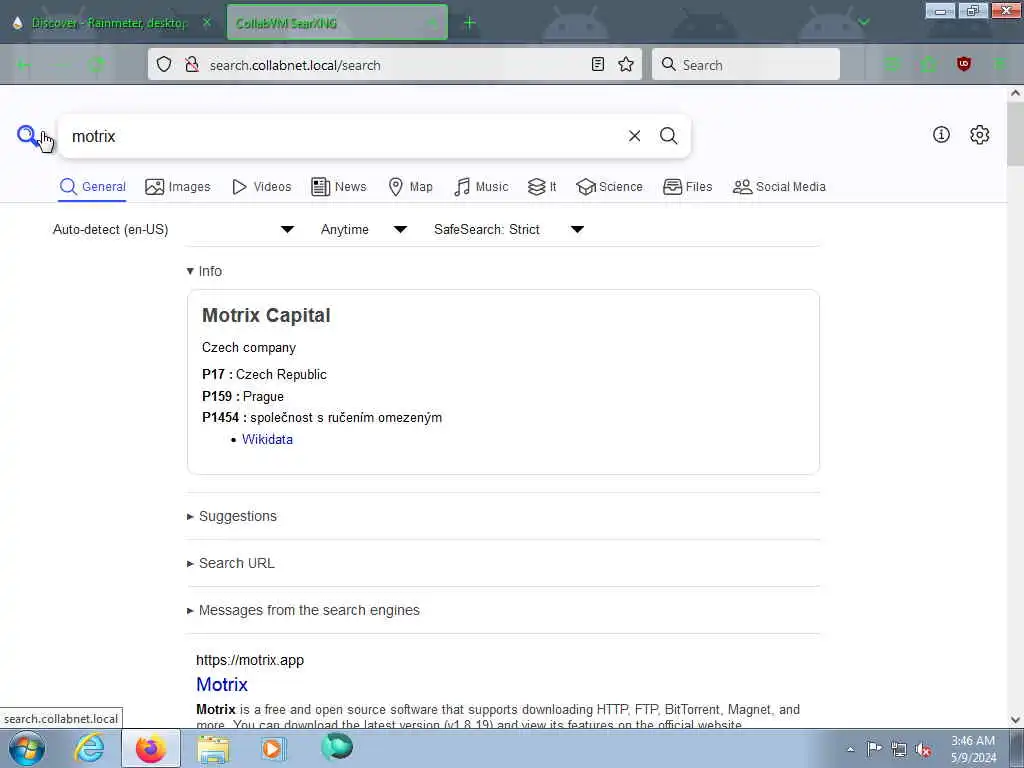Click the taskbar clock showing 3:46 AM
This screenshot has width=1024, height=768.
click(x=973, y=749)
